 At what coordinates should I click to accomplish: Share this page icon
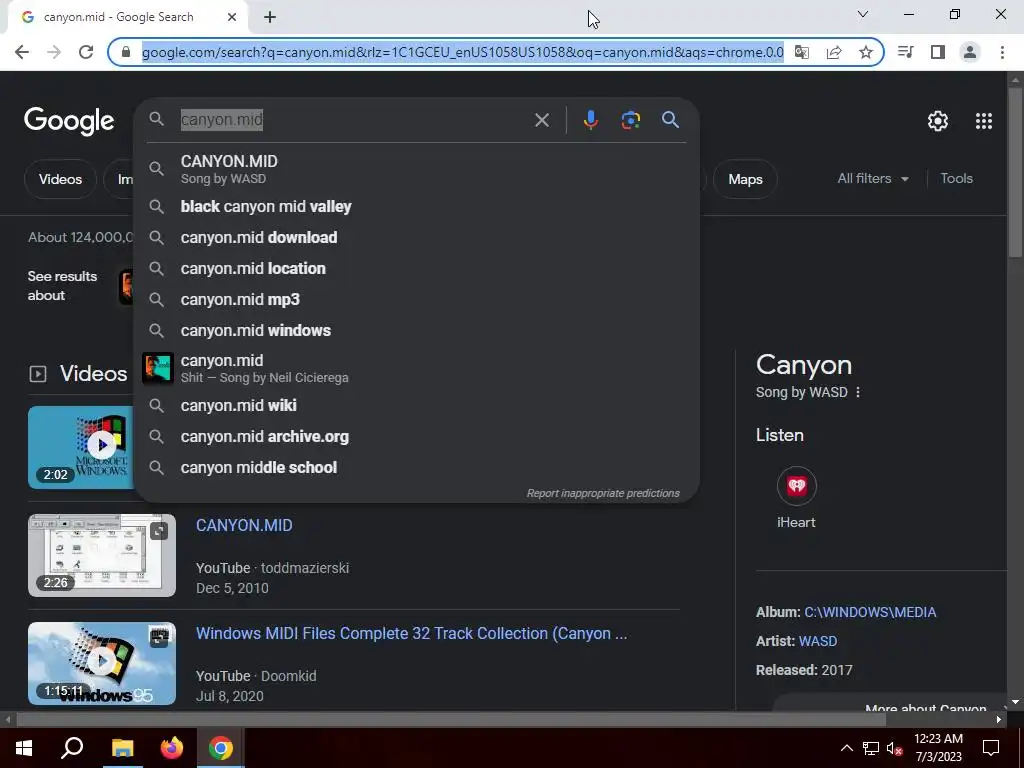(x=834, y=52)
